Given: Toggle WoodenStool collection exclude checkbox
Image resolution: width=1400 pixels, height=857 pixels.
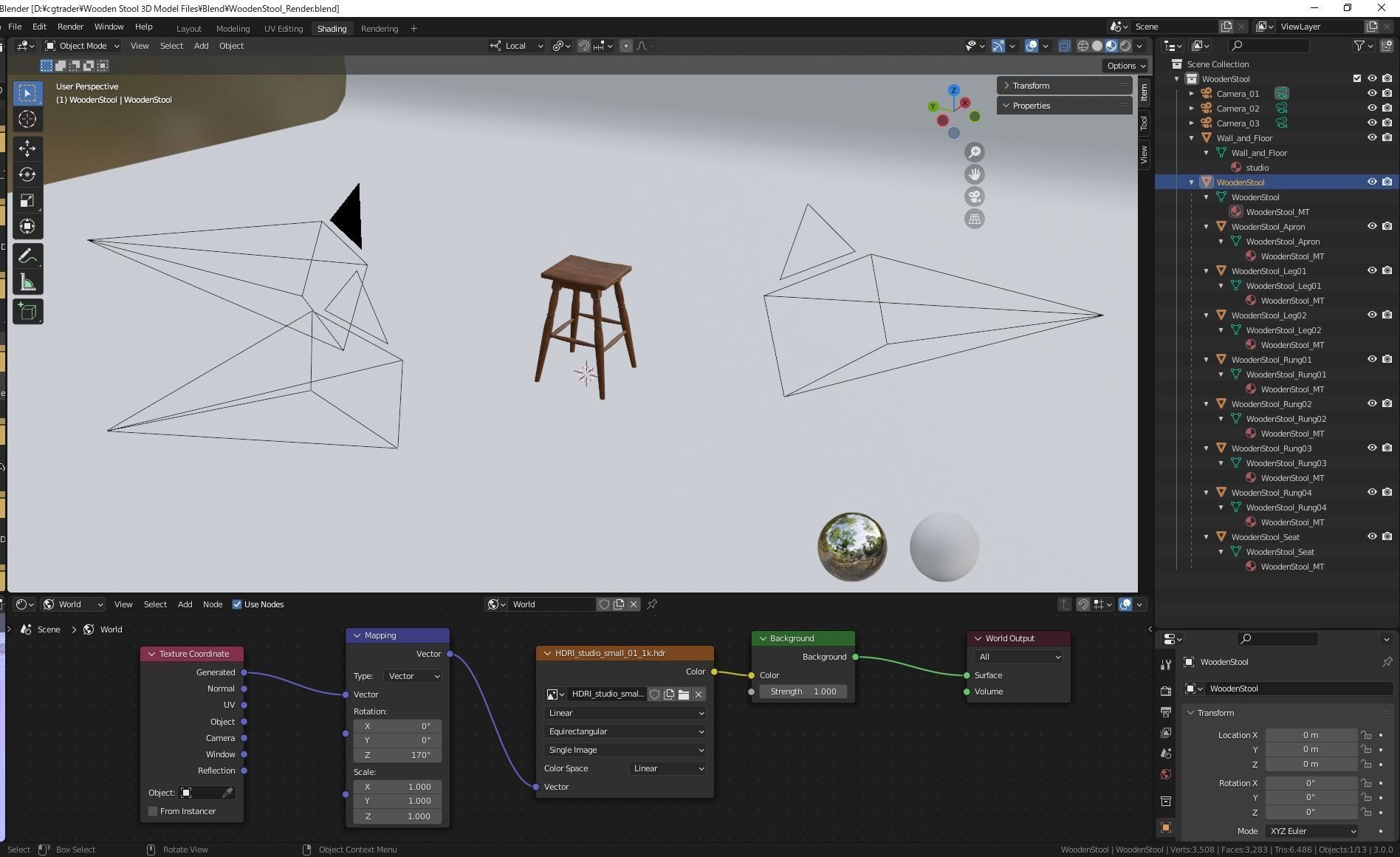Looking at the screenshot, I should pos(1356,78).
